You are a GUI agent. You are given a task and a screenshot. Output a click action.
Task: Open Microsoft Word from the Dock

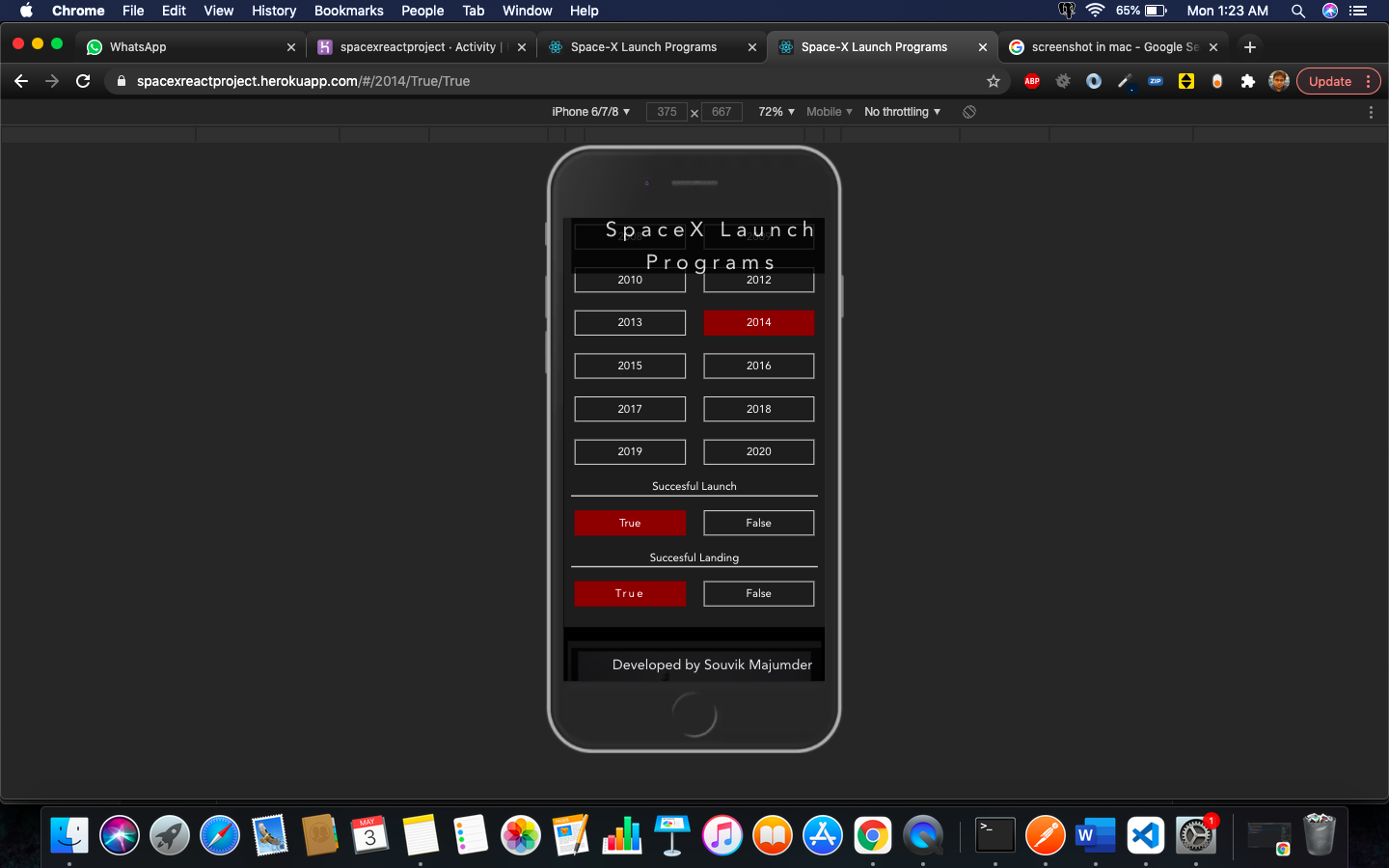pos(1095,834)
